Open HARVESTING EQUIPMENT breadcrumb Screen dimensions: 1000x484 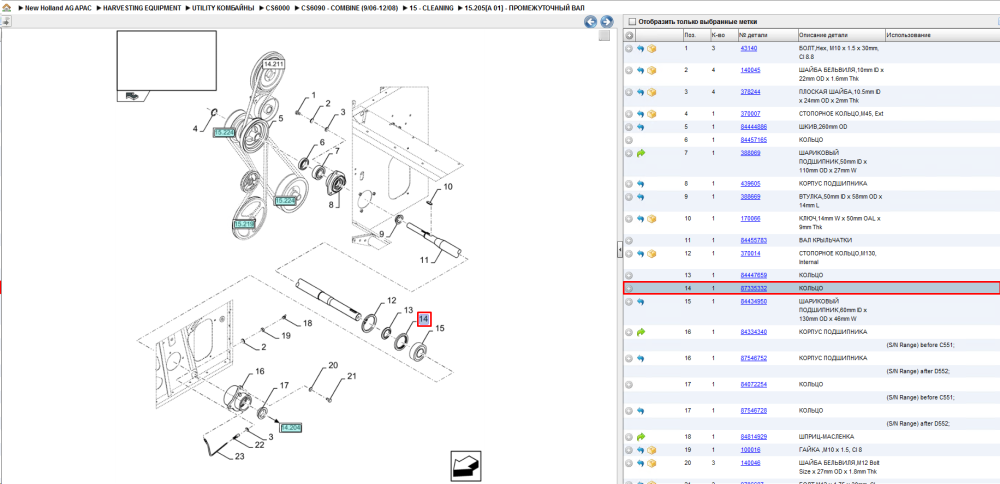pyautogui.click(x=142, y=8)
